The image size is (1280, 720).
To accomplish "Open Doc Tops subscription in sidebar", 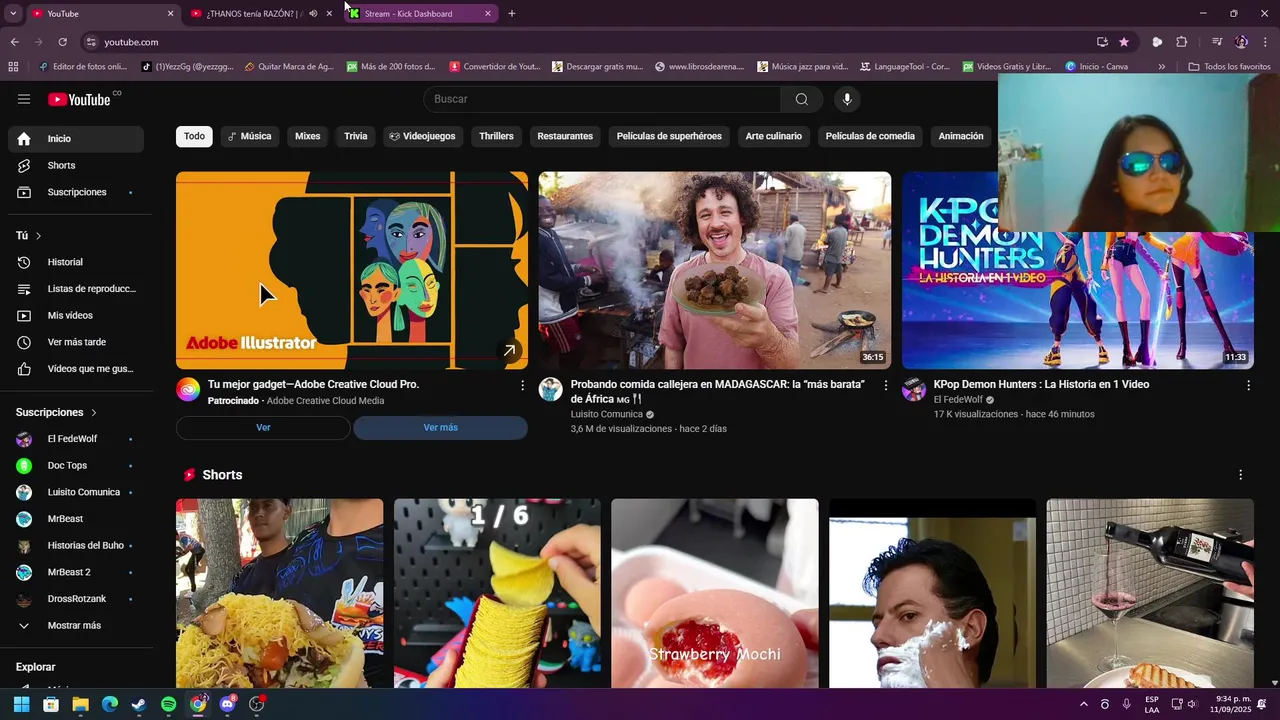I will (76, 466).
